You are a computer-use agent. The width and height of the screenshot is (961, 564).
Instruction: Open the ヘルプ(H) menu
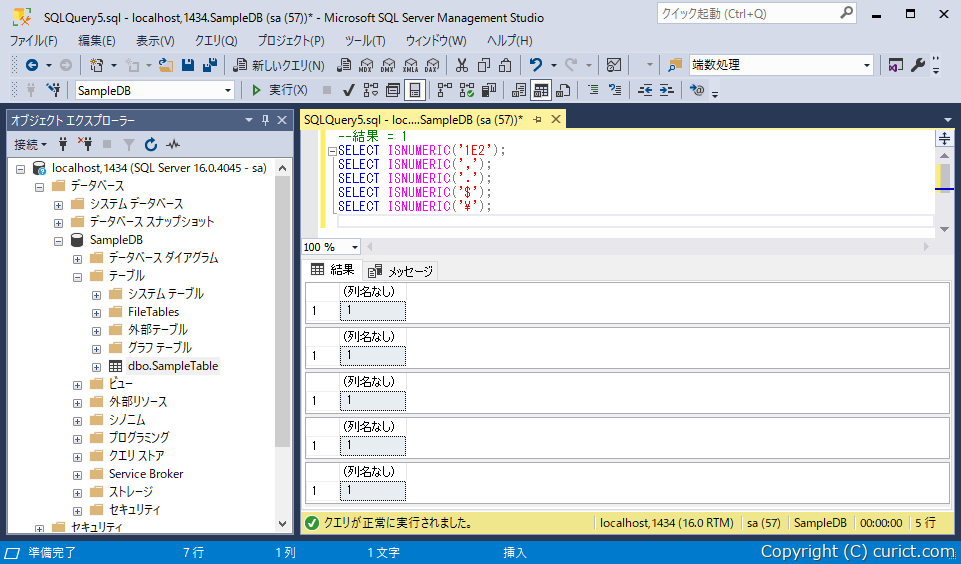click(x=509, y=40)
